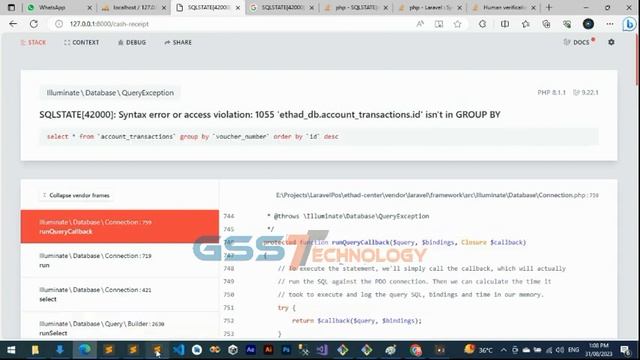Close the active SQLSTATE[42000] tab
640x360 pixels.
point(238,7)
